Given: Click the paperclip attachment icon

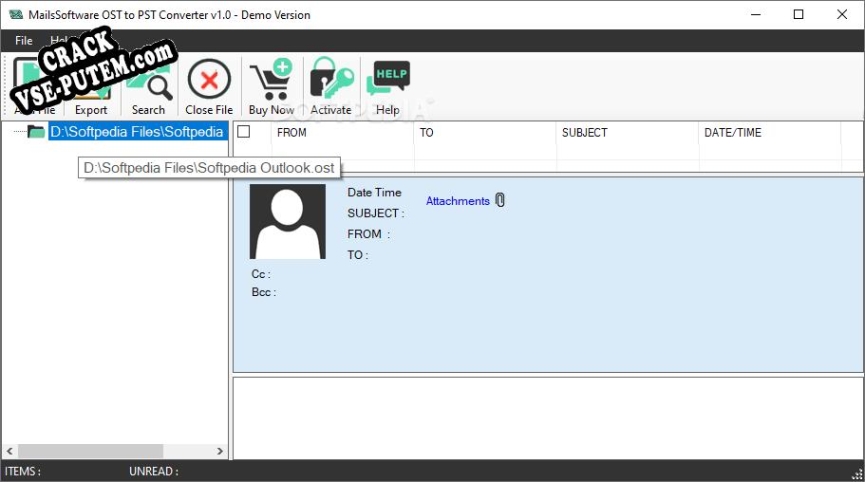Looking at the screenshot, I should tap(500, 200).
